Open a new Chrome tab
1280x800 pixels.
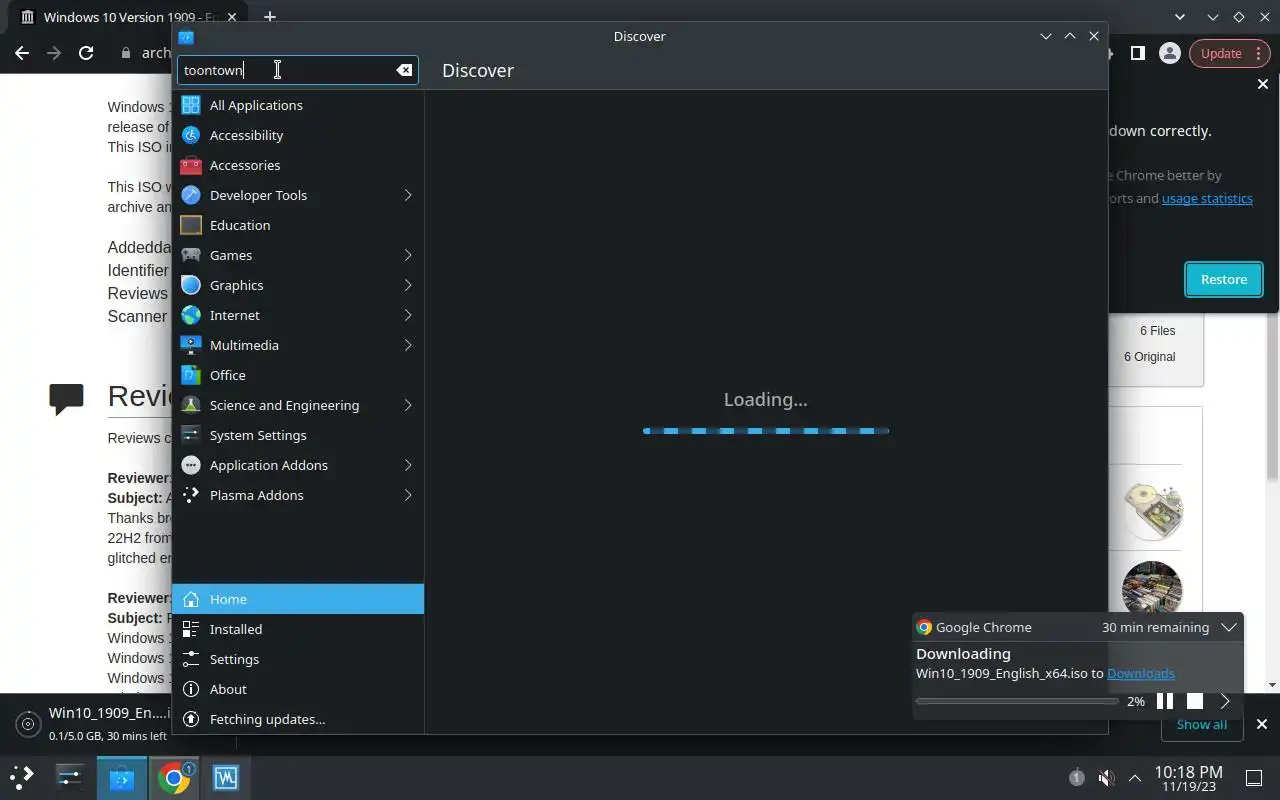[270, 17]
